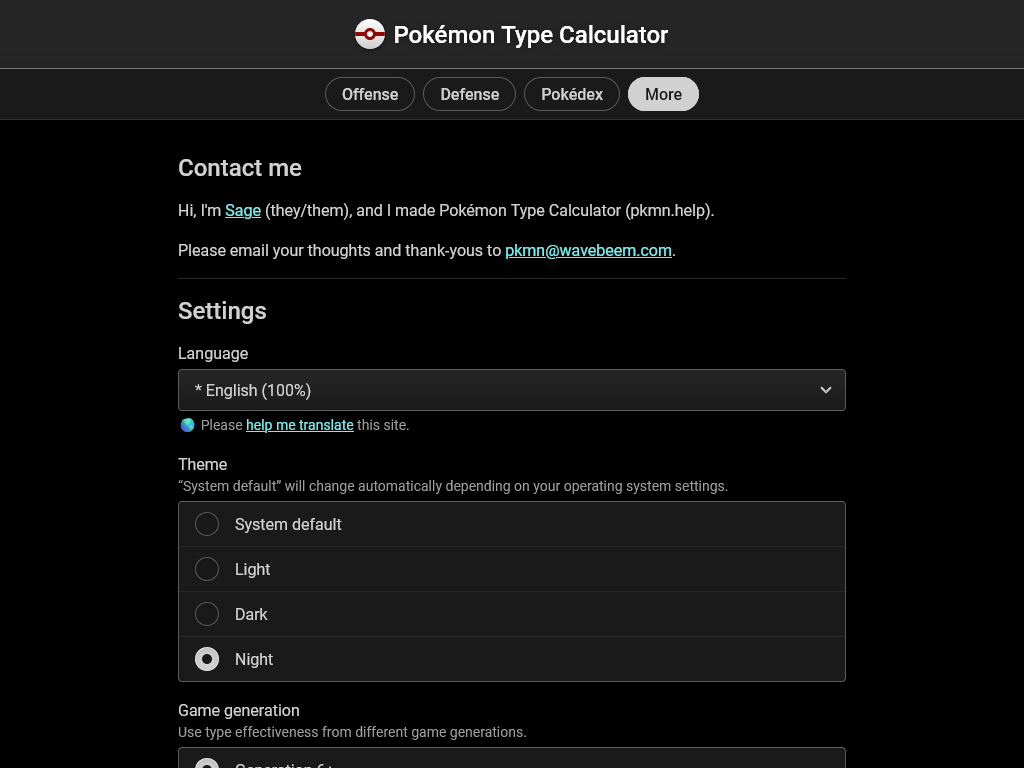Image resolution: width=1024 pixels, height=768 pixels.
Task: Follow the help me translate link
Action: coord(300,425)
